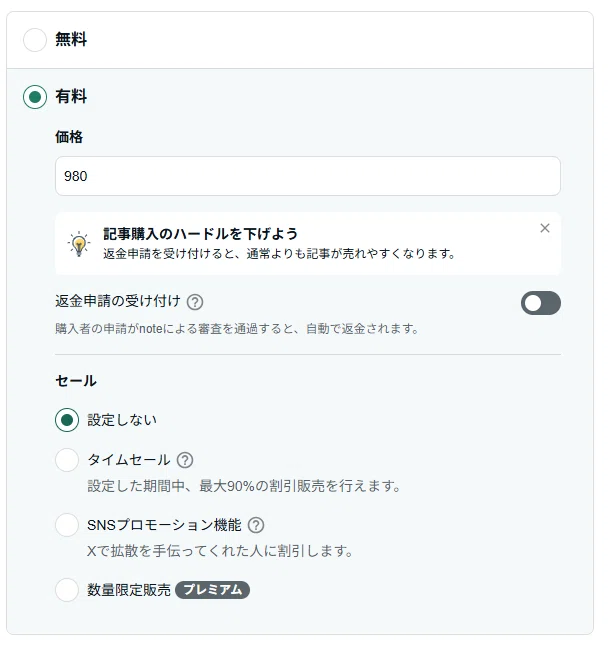
Task: Select the タイムセール radio button
Action: pos(67,460)
